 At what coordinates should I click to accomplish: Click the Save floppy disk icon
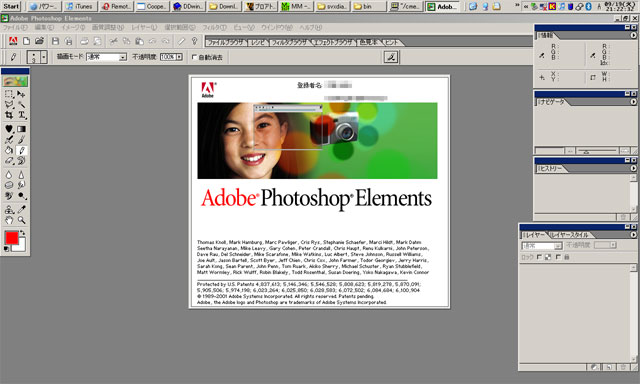(x=55, y=41)
